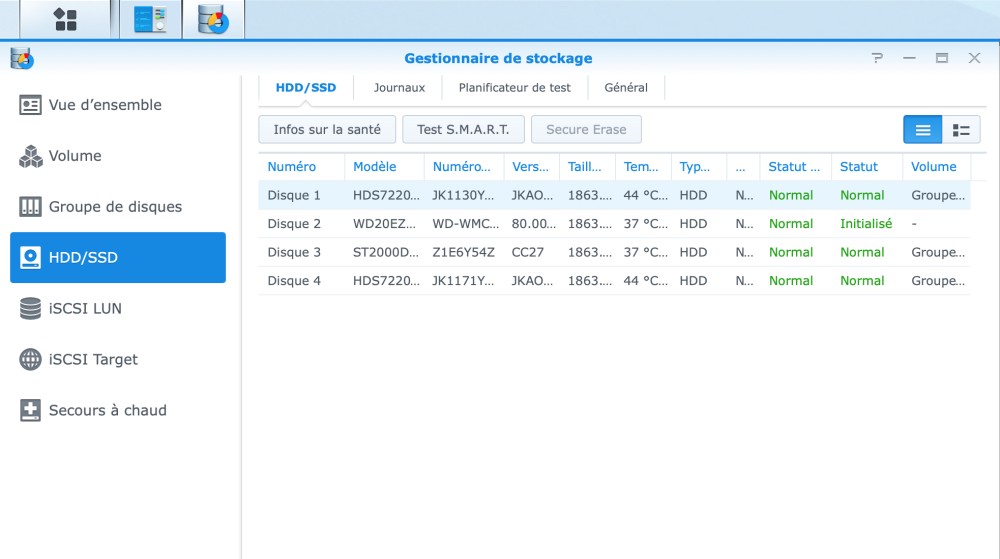
Task: Open Vue d'ensemble in sidebar
Action: (x=105, y=105)
